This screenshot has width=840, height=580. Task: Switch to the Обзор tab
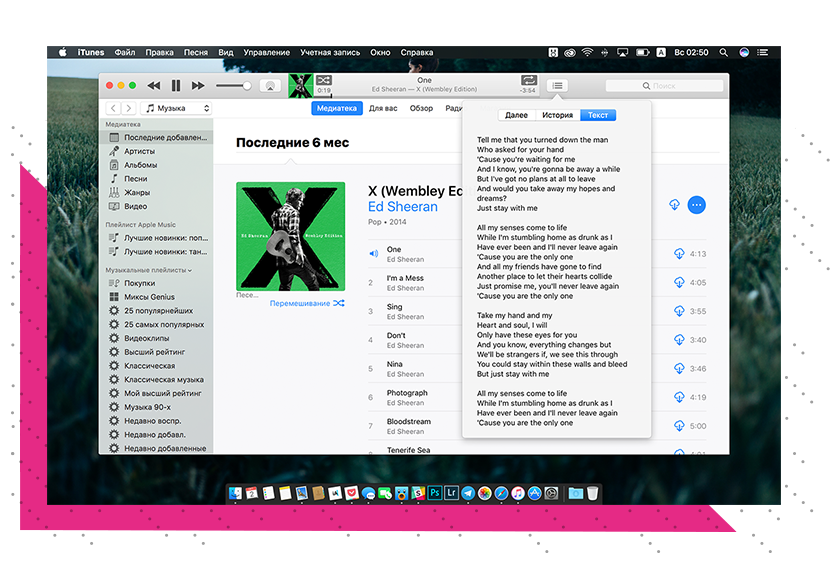(421, 108)
